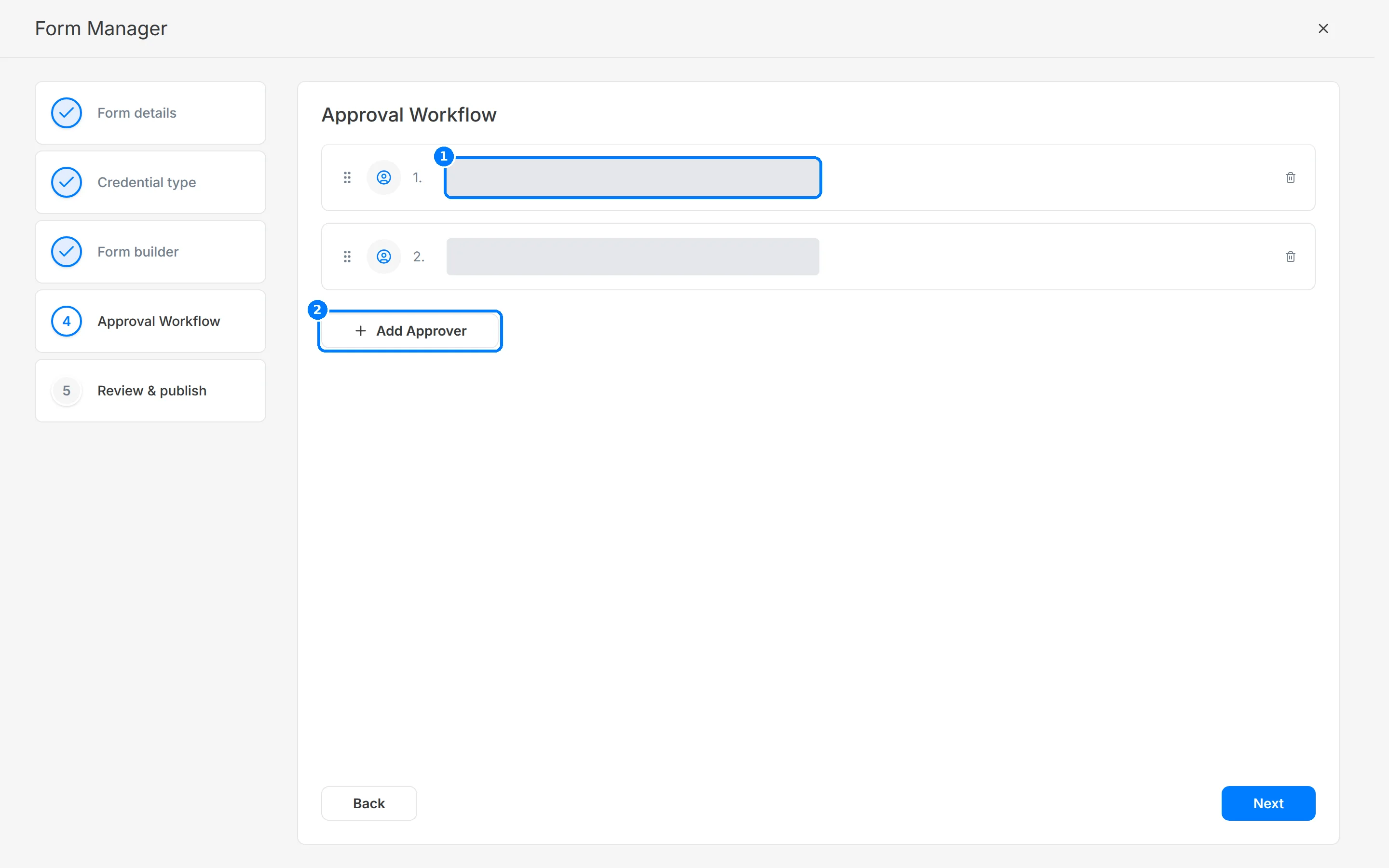The image size is (1389, 868).
Task: Click the step 5 number badge
Action: [x=67, y=391]
